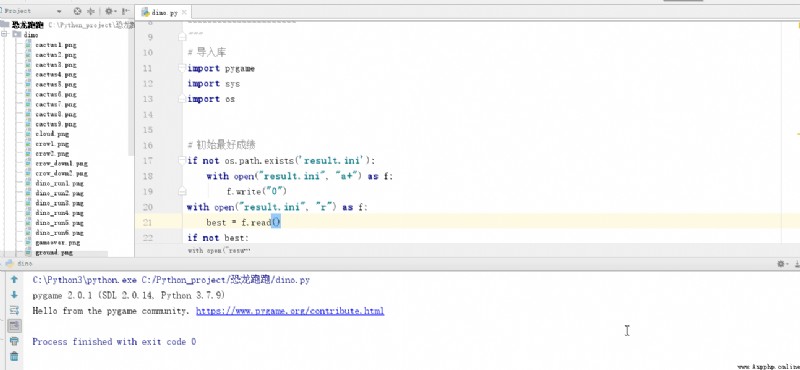Fold the import block at line 11
The image size is (800, 370).
(x=182, y=68)
